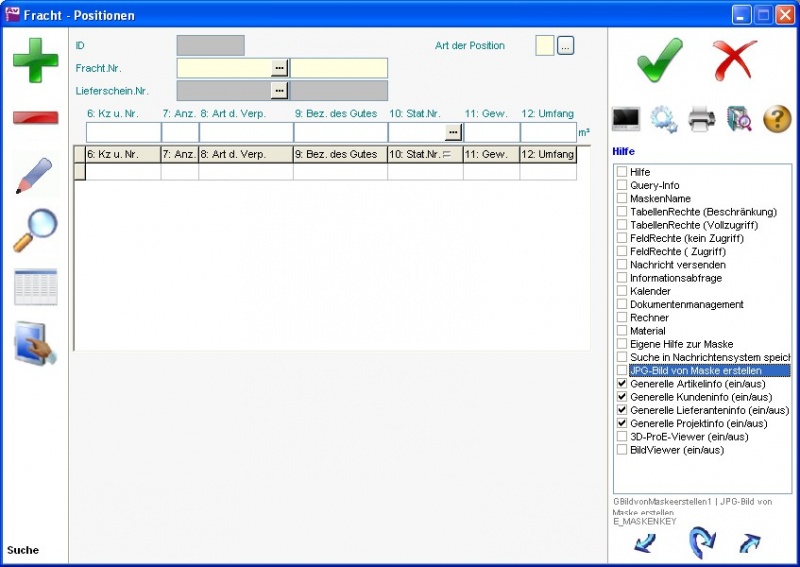Viewport: 800px width, 567px height.
Task: Click the red minus delete icon
Action: 35,118
